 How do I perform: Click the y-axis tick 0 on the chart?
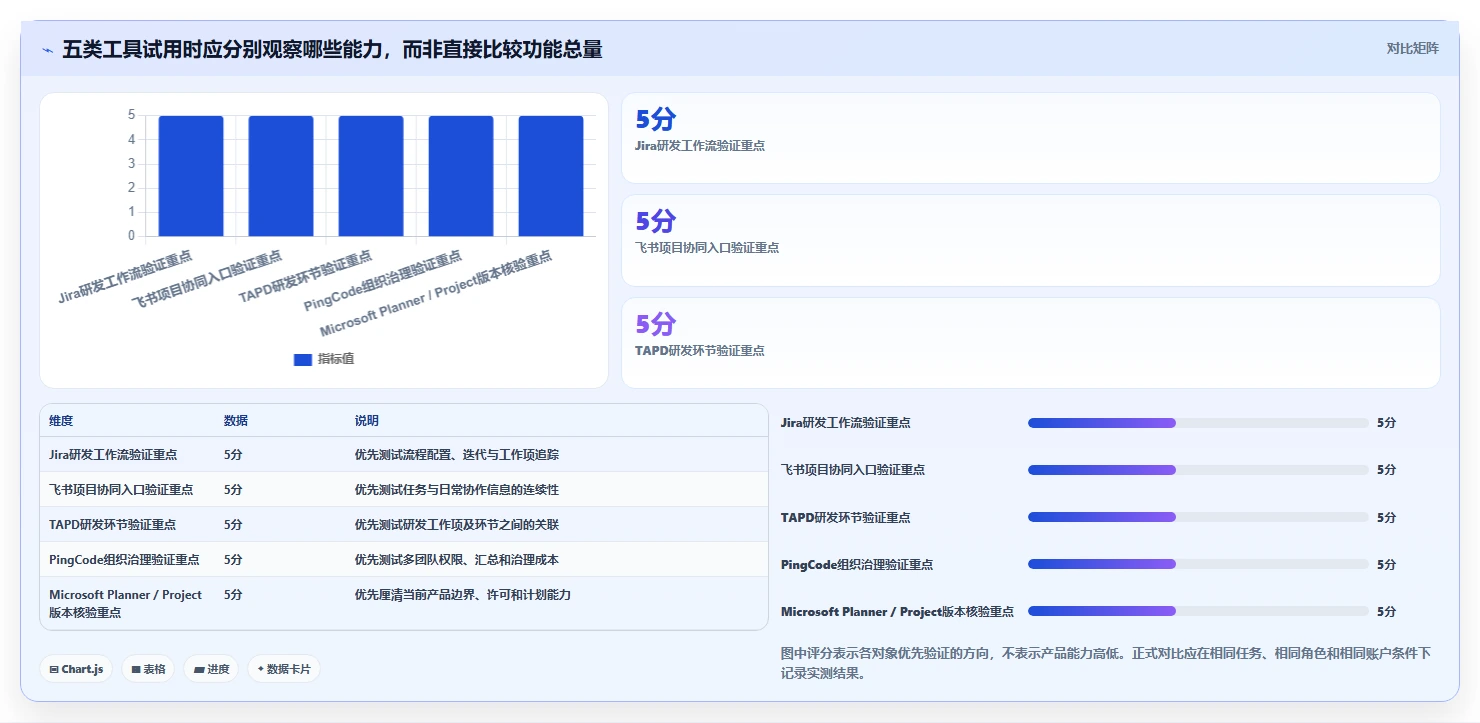click(x=131, y=236)
